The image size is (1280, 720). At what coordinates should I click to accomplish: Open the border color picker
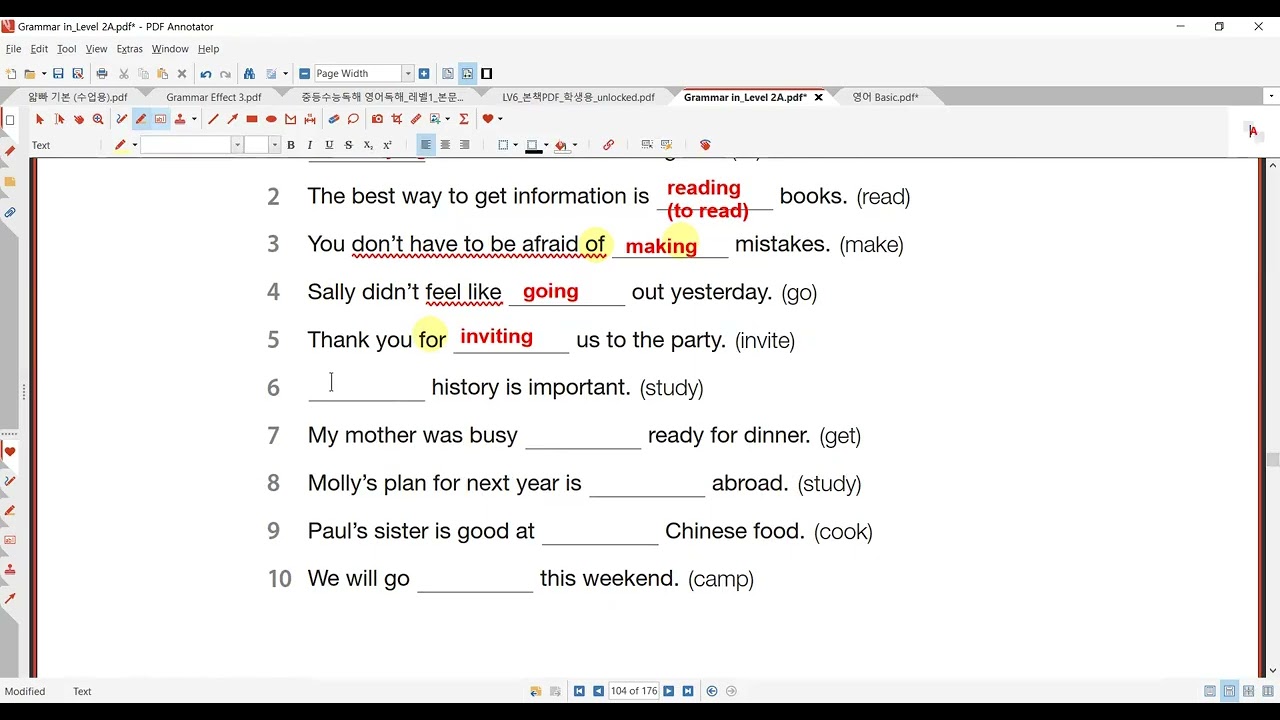click(534, 145)
